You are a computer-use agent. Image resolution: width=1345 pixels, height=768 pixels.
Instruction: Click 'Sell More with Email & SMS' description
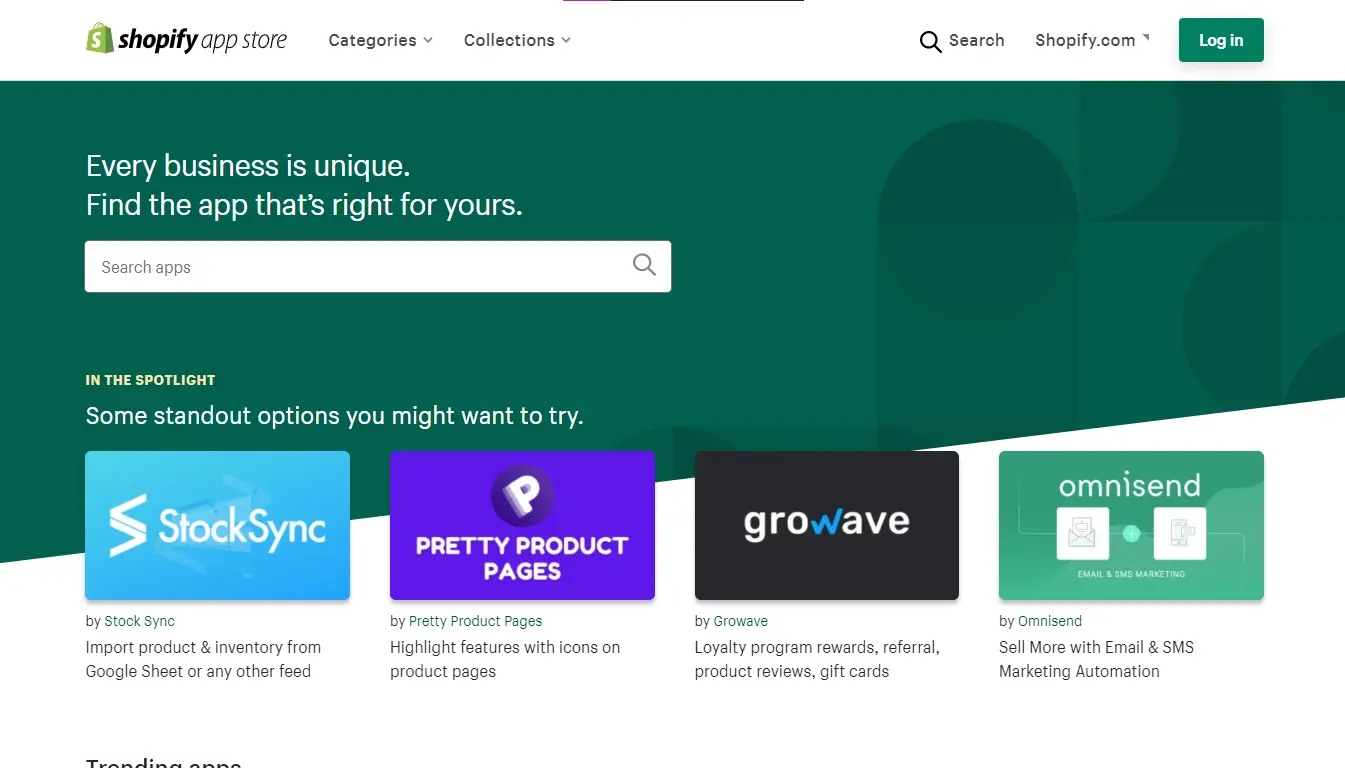[1096, 647]
